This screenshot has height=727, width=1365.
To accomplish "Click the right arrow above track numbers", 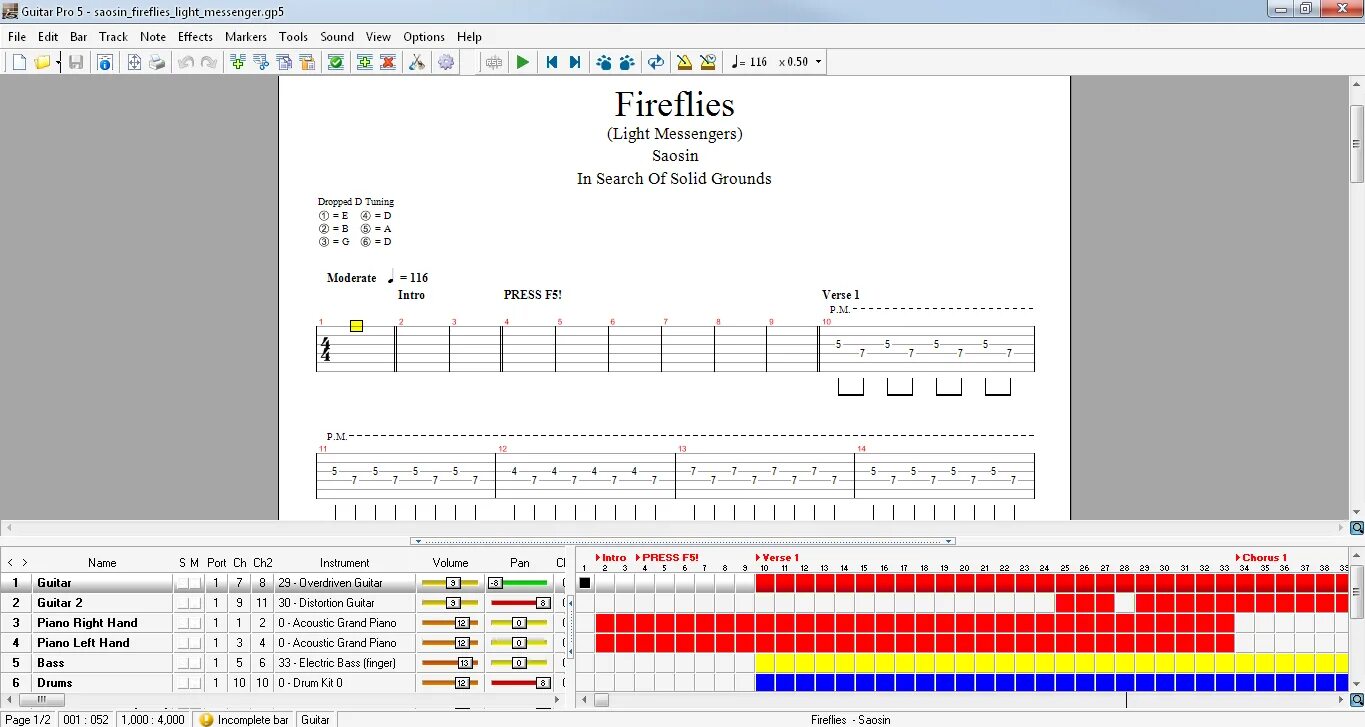I will 25,563.
